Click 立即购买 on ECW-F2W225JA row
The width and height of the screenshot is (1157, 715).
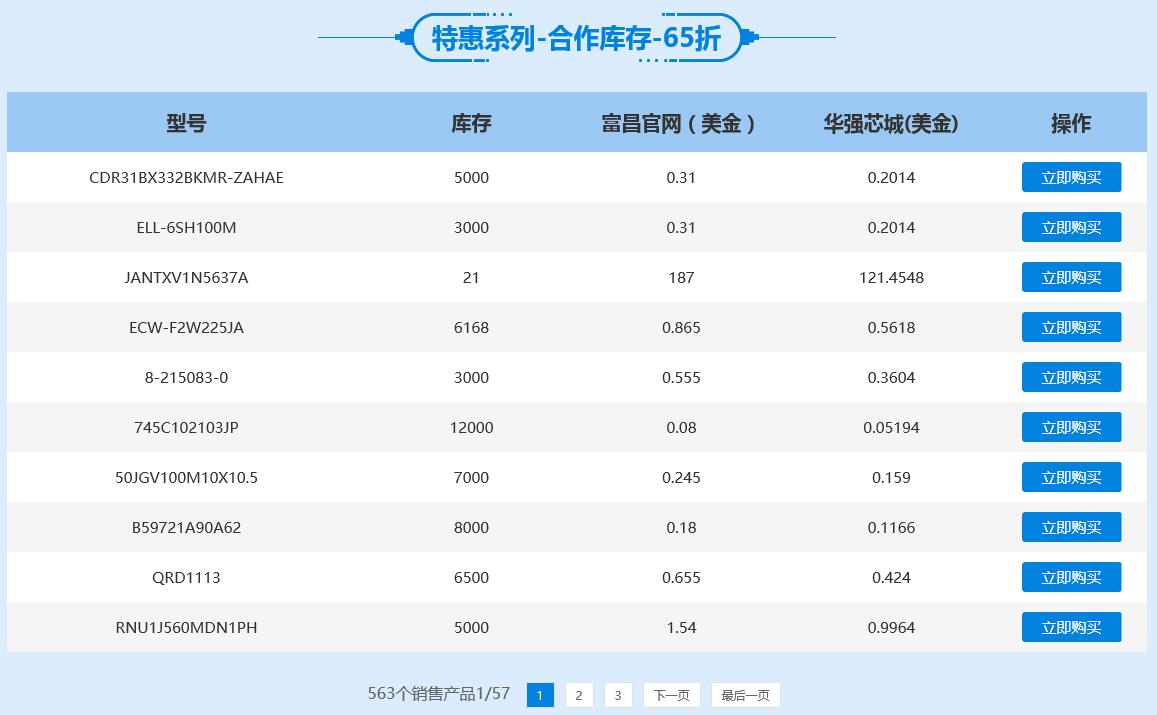(1071, 327)
